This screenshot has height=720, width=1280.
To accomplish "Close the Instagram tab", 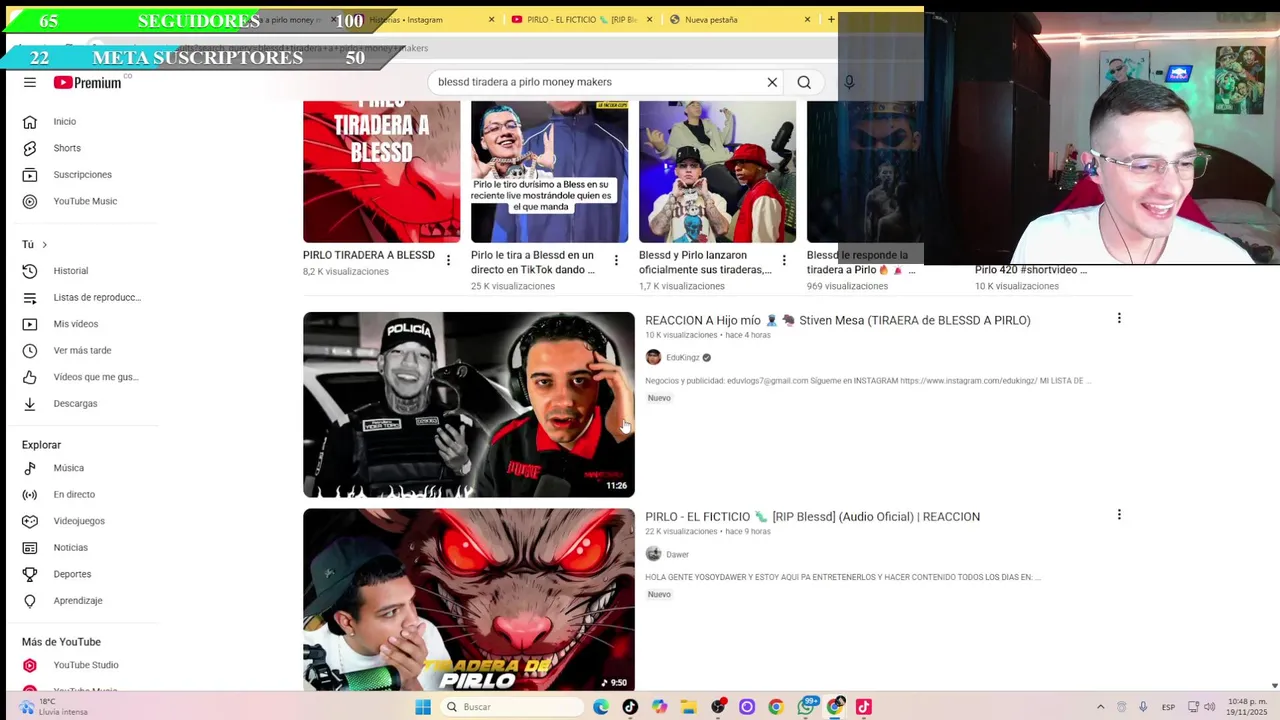I will tap(491, 20).
